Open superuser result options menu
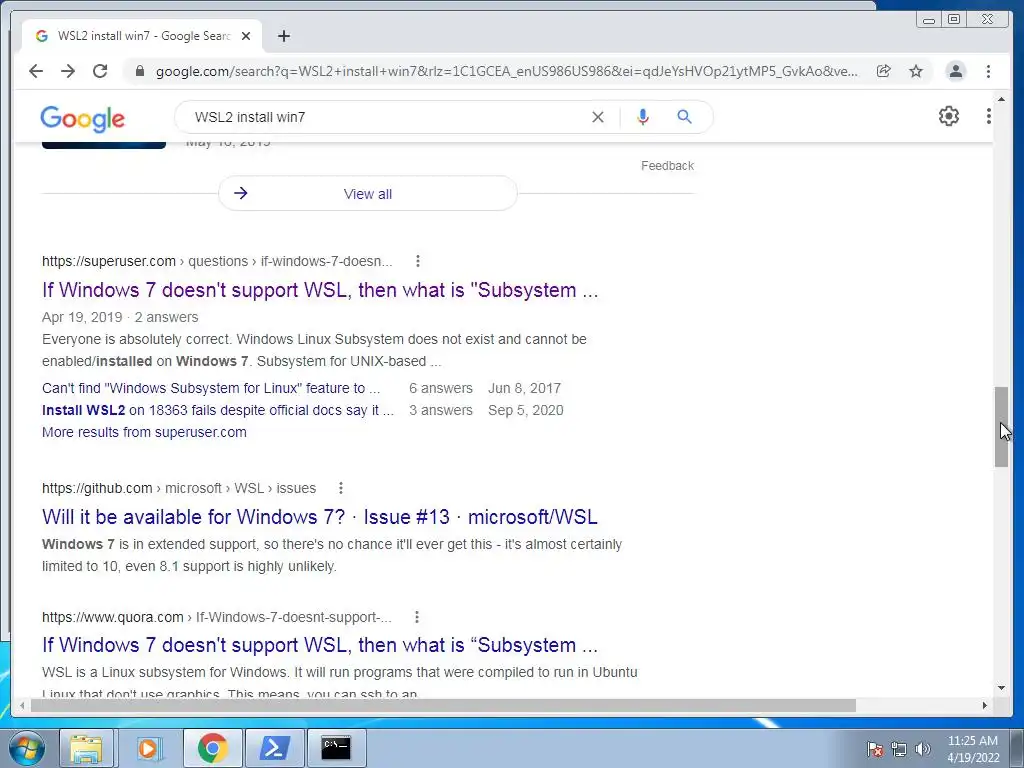The width and height of the screenshot is (1024, 768). point(418,261)
